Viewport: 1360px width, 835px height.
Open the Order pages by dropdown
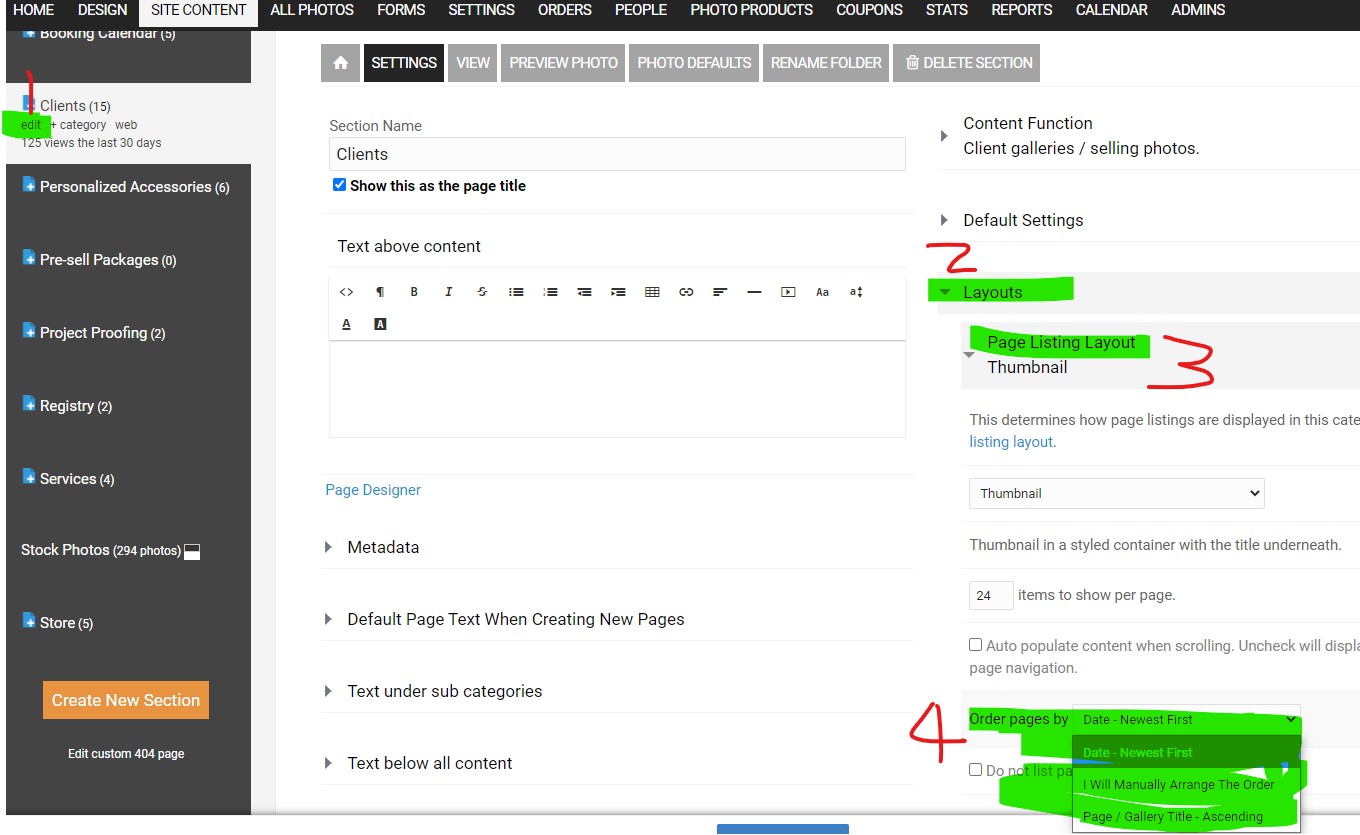[x=1186, y=719]
